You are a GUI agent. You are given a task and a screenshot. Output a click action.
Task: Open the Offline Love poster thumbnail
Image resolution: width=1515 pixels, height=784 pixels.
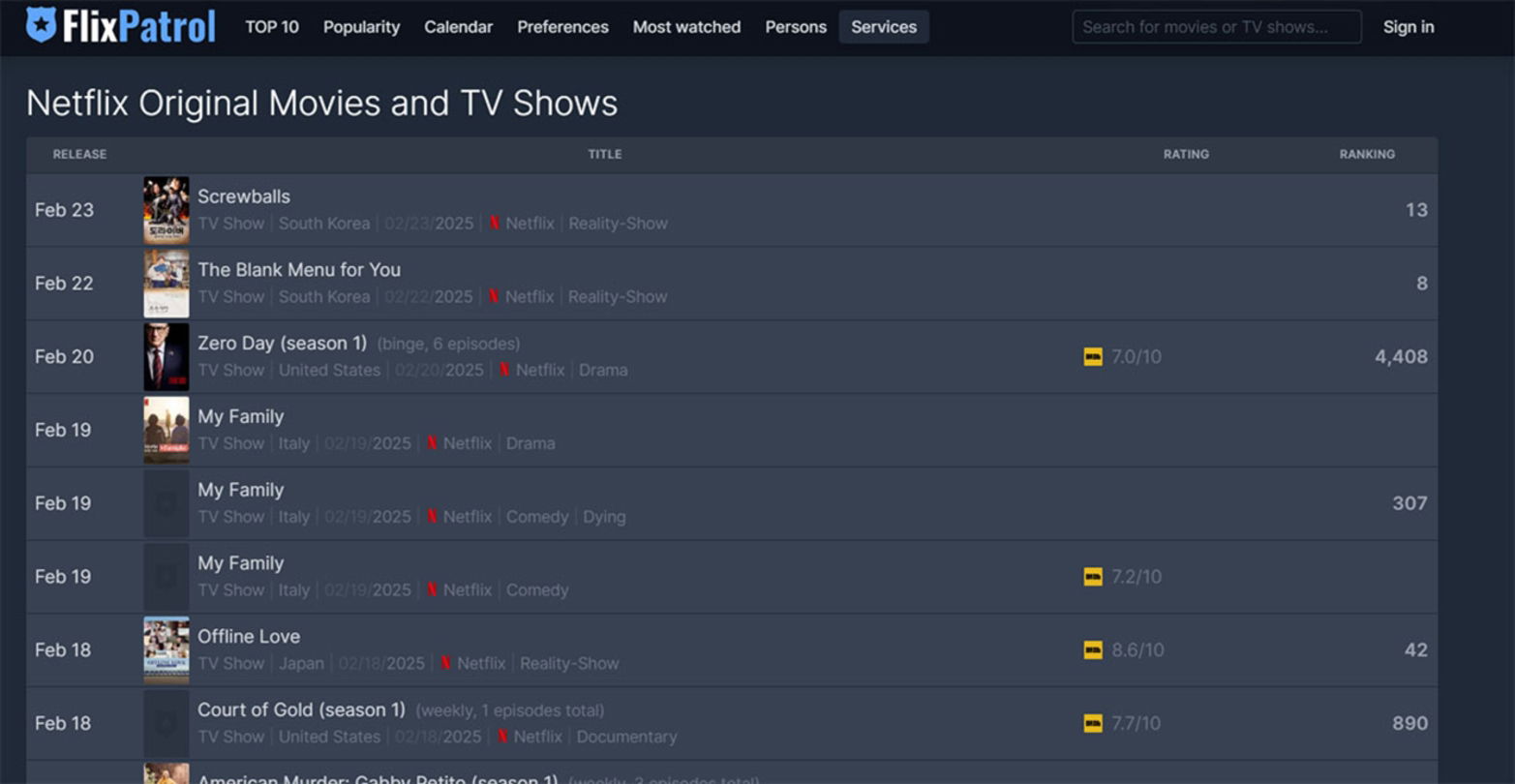pyautogui.click(x=167, y=650)
